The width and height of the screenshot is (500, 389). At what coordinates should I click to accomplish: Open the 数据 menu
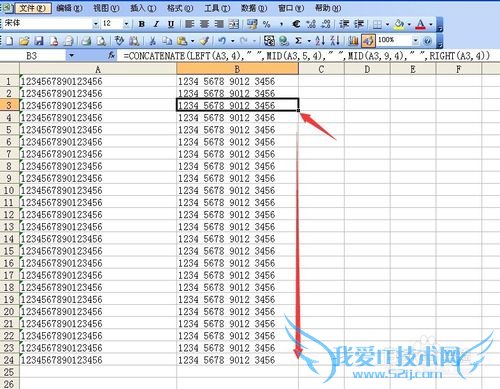(x=254, y=8)
